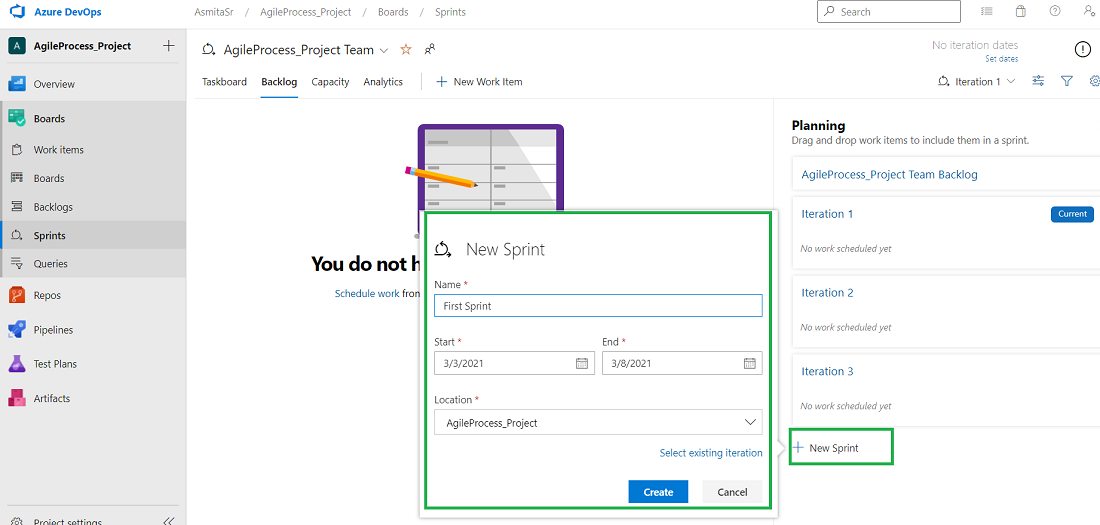Screen dimensions: 1100x525
Task: Open the help question mark icon
Action: pos(1054,12)
